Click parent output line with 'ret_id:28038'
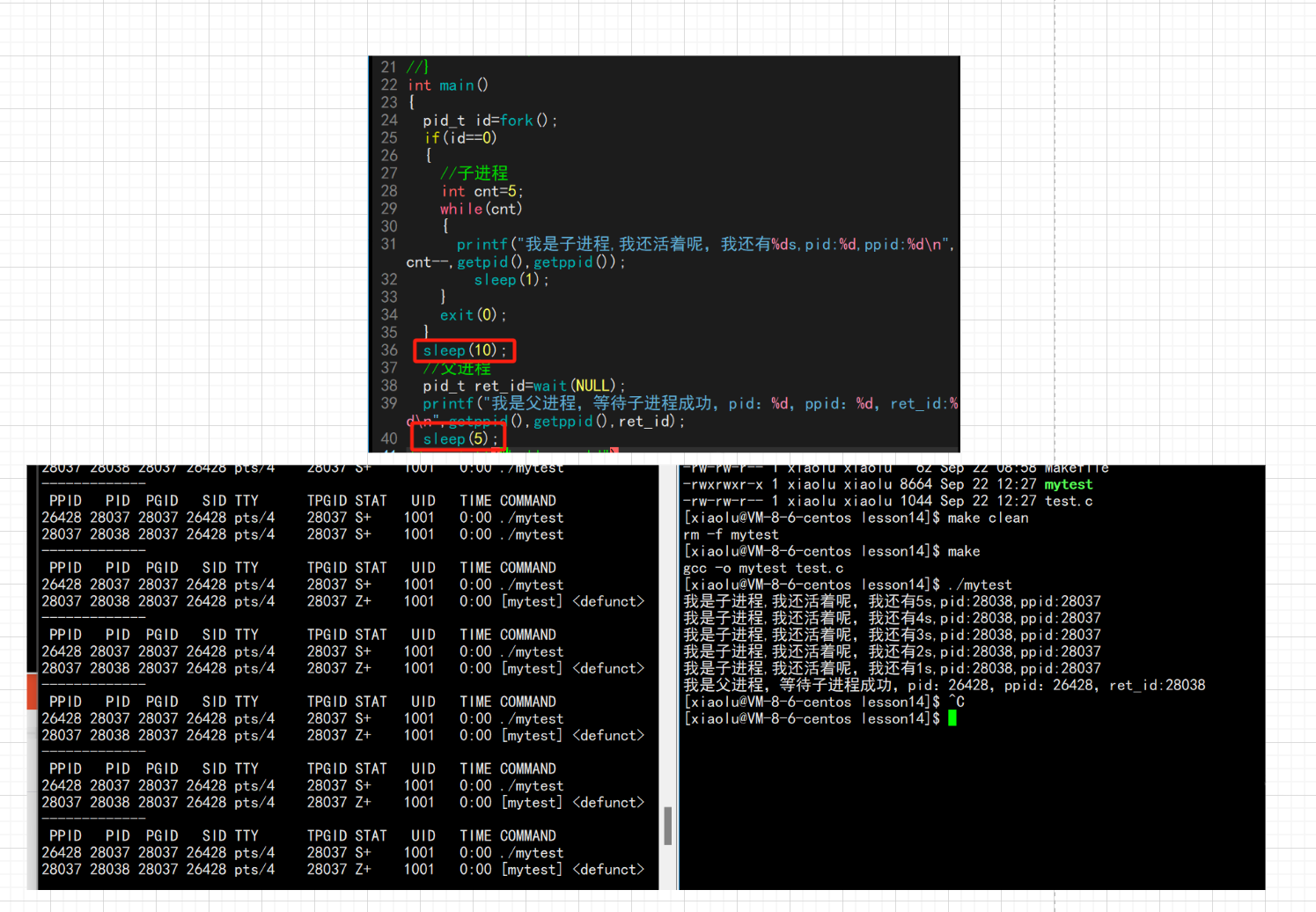The width and height of the screenshot is (1316, 912). pos(945,685)
